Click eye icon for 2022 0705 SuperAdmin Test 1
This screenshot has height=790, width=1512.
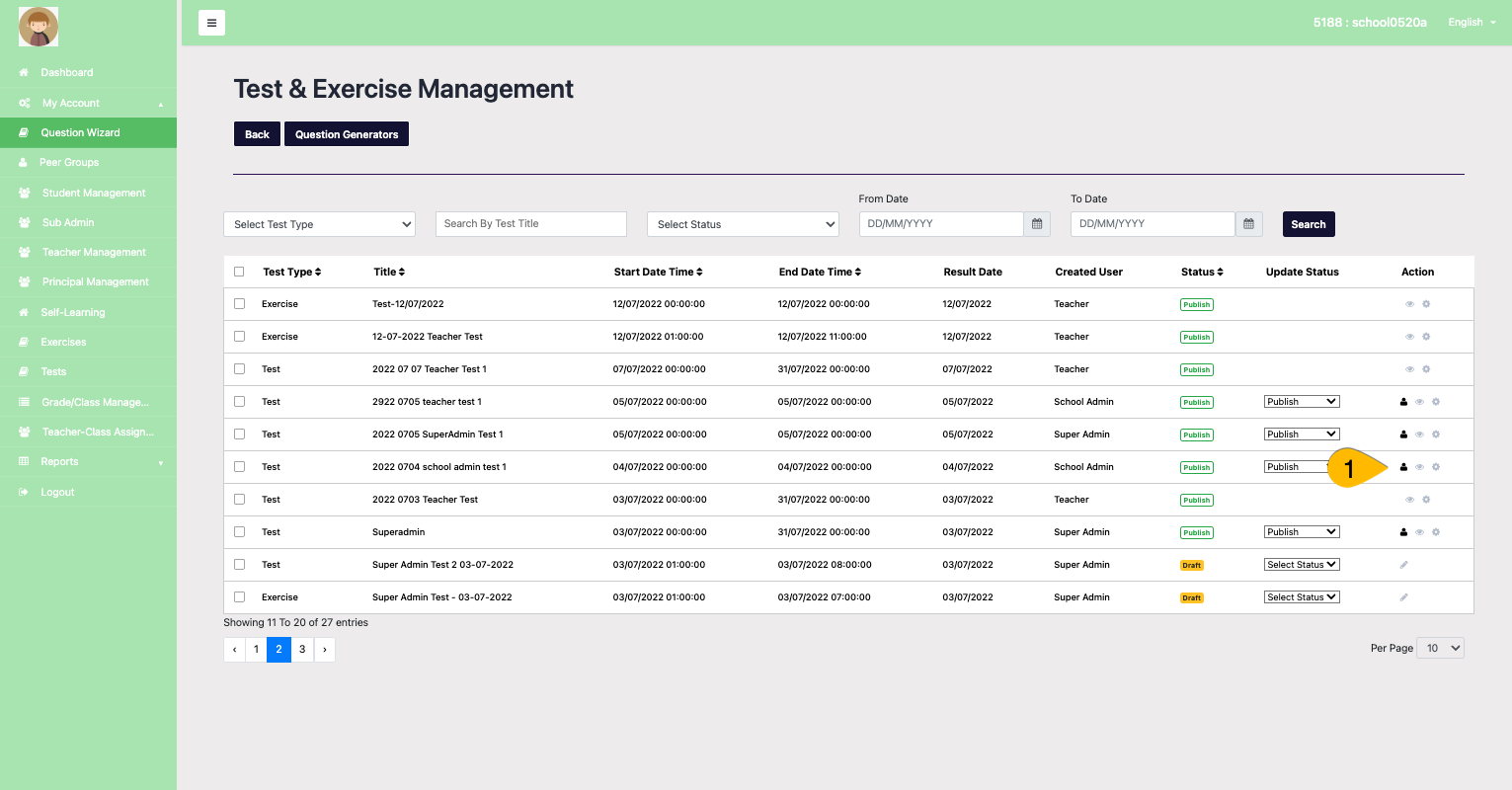(x=1419, y=434)
